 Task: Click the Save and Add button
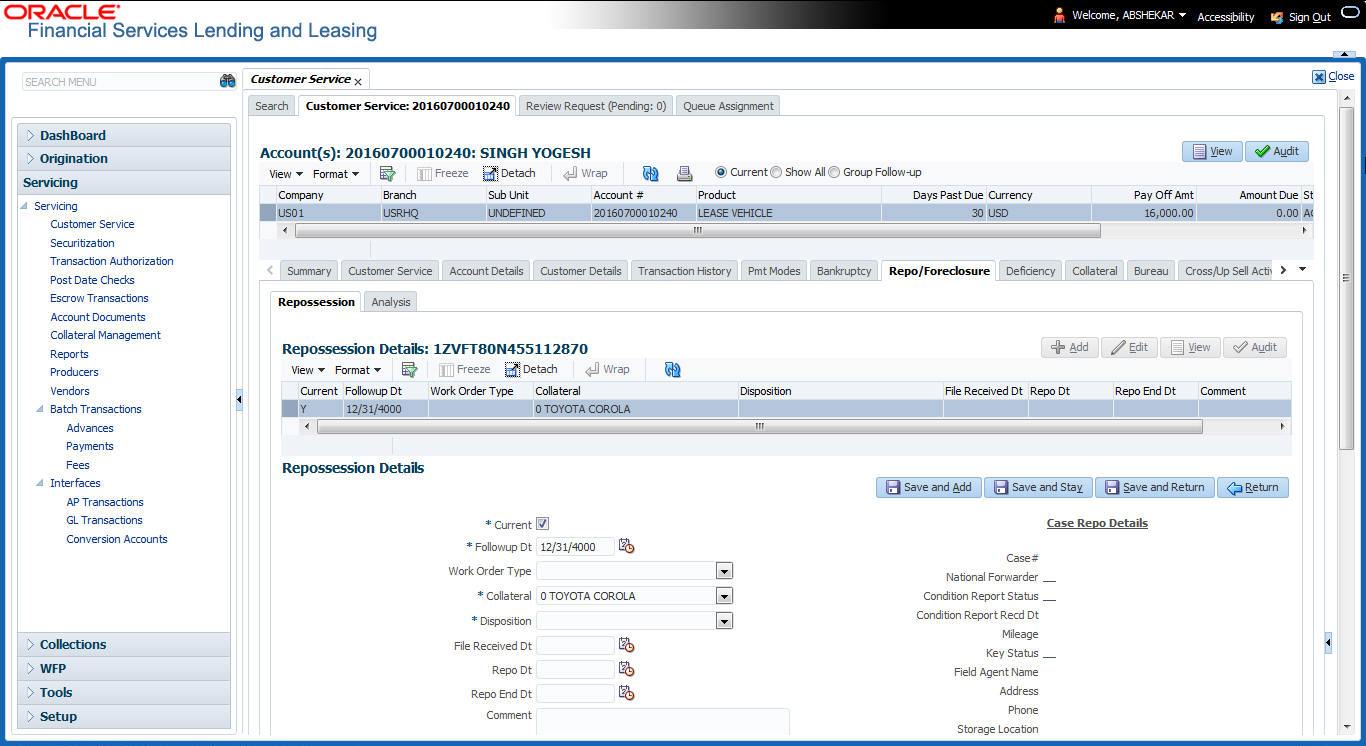929,487
